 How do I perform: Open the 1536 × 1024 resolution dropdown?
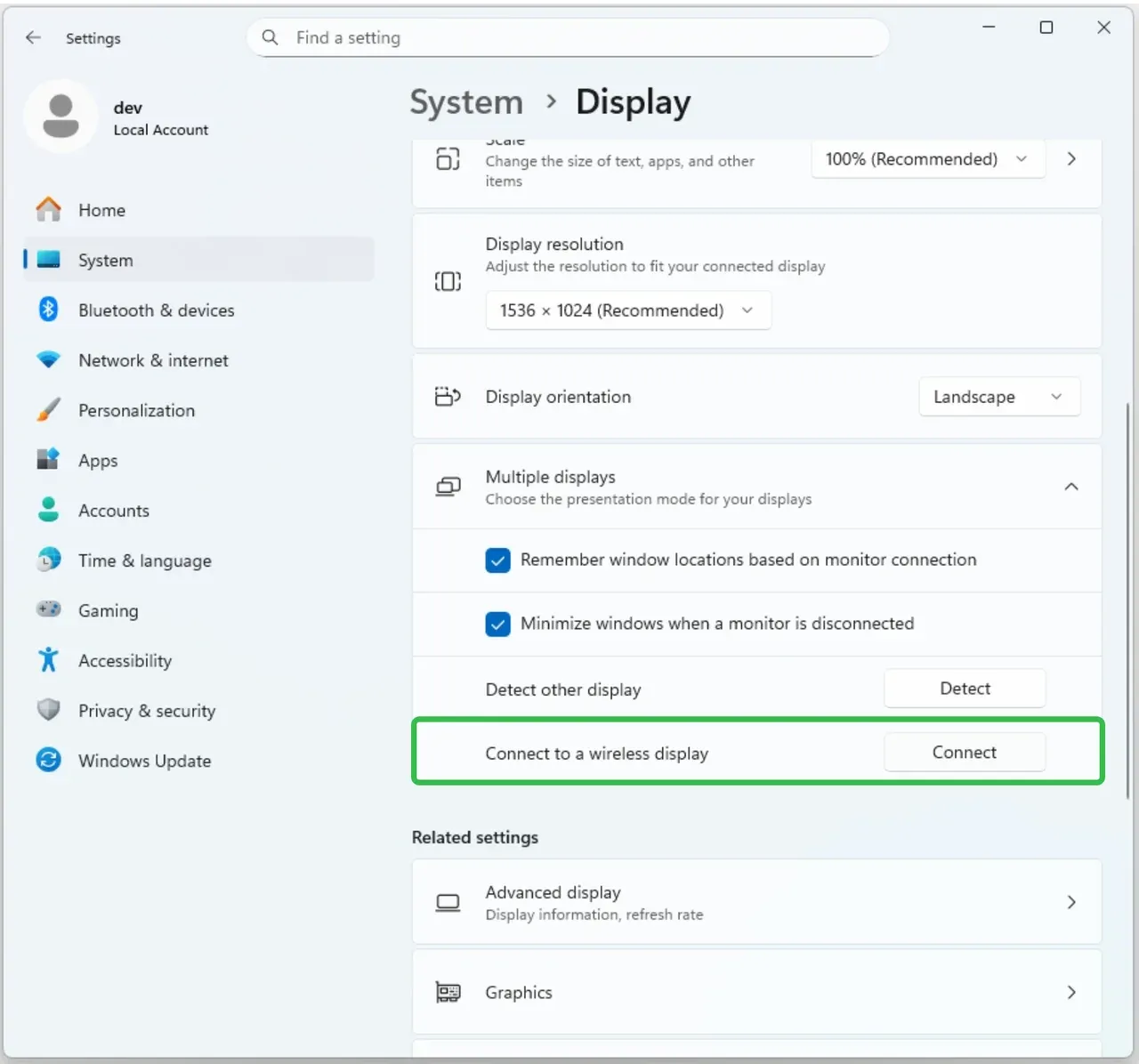[x=628, y=310]
